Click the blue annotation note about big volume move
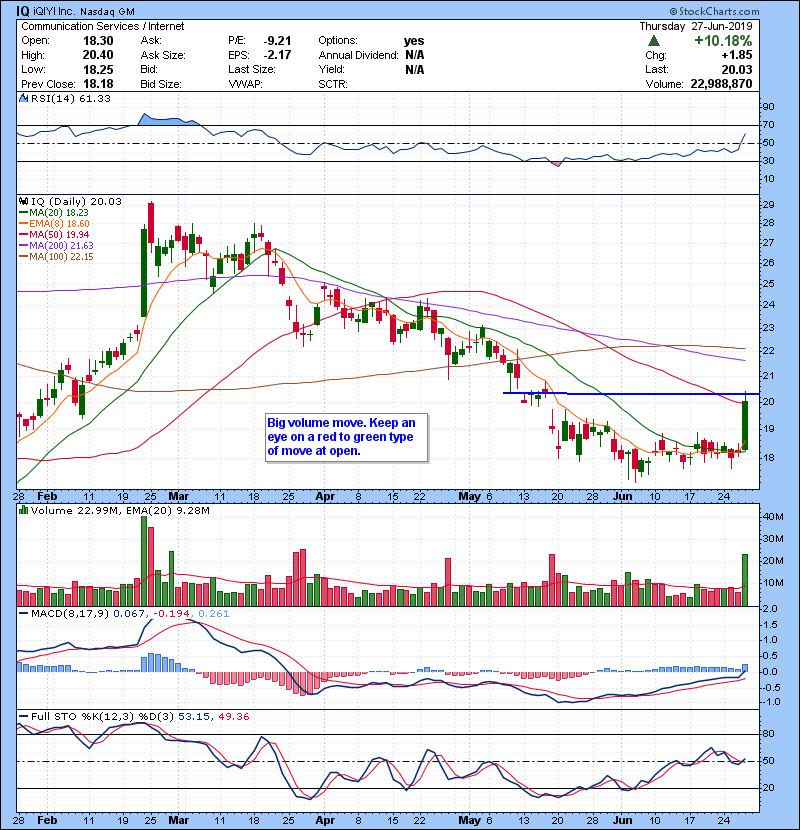Screen dimensions: 800x830 (x=346, y=437)
